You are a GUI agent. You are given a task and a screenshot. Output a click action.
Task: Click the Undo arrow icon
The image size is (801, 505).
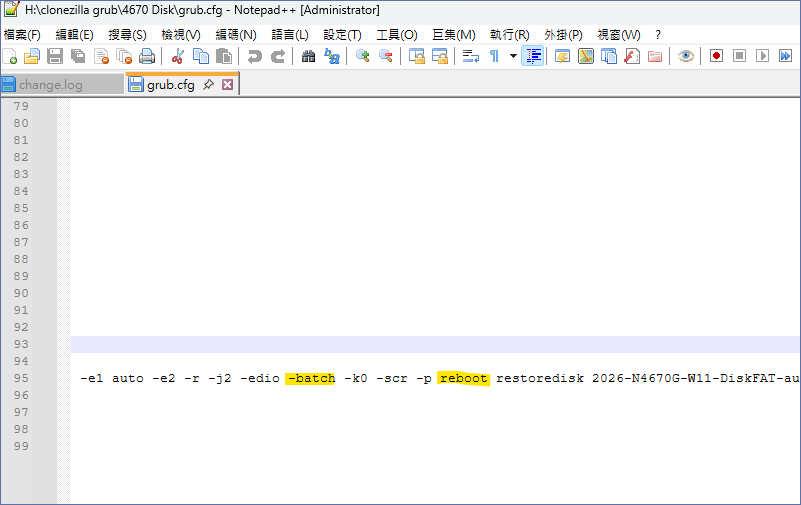pyautogui.click(x=255, y=57)
